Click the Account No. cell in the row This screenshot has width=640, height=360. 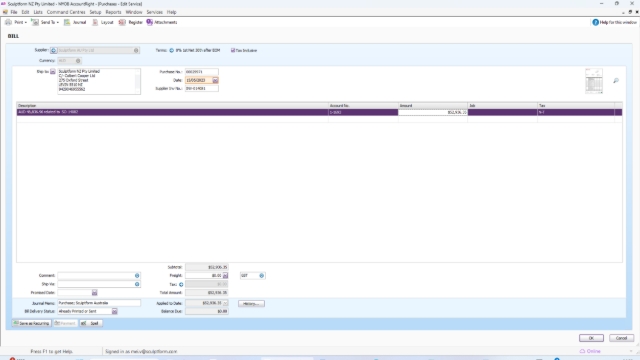pyautogui.click(x=363, y=112)
